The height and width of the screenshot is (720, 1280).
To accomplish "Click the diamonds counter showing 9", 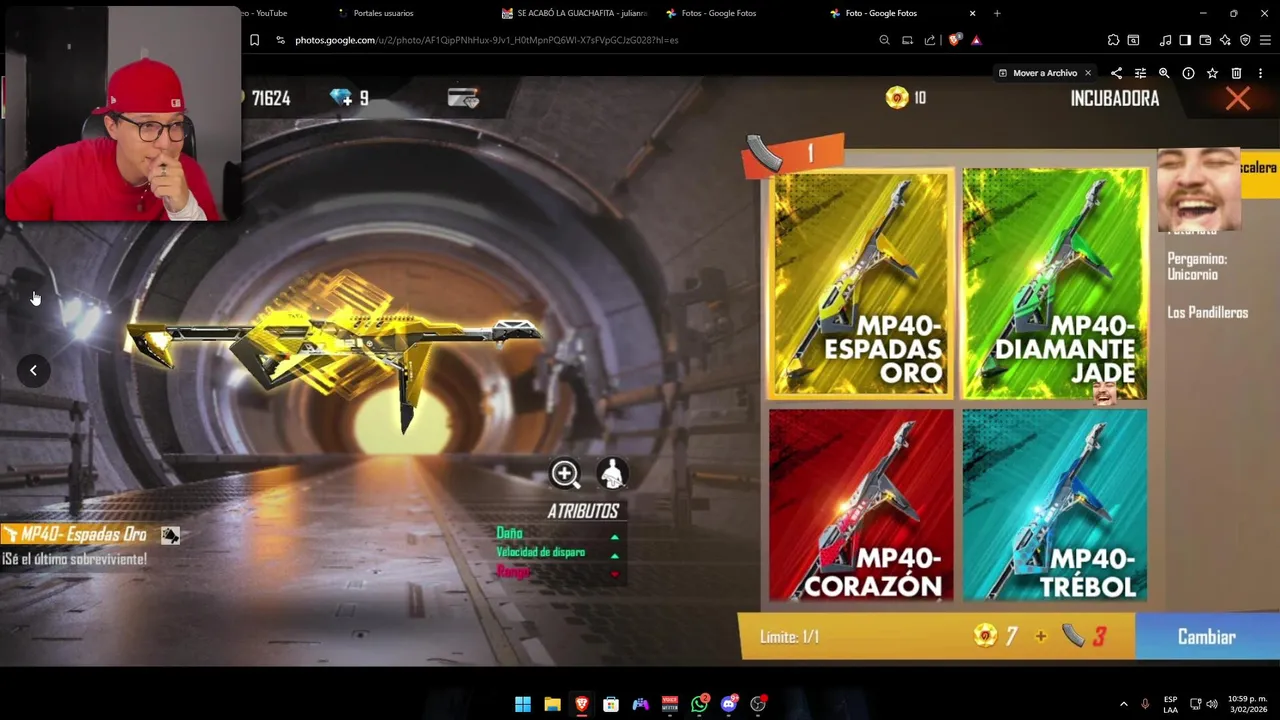I will tap(350, 98).
